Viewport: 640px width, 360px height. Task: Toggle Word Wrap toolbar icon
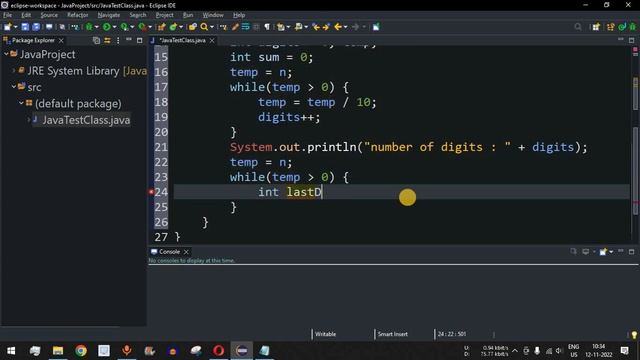(x=245, y=27)
